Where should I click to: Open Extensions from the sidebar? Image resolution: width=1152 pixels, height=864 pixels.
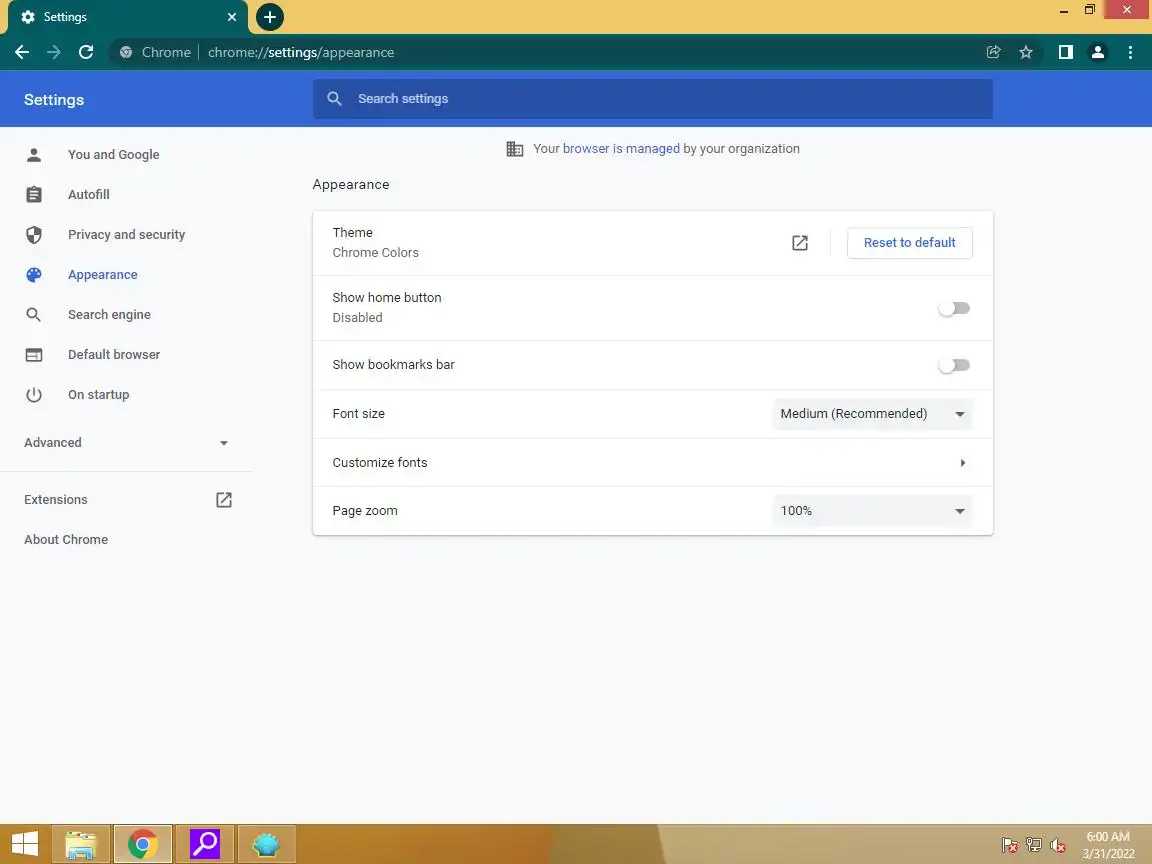click(56, 500)
